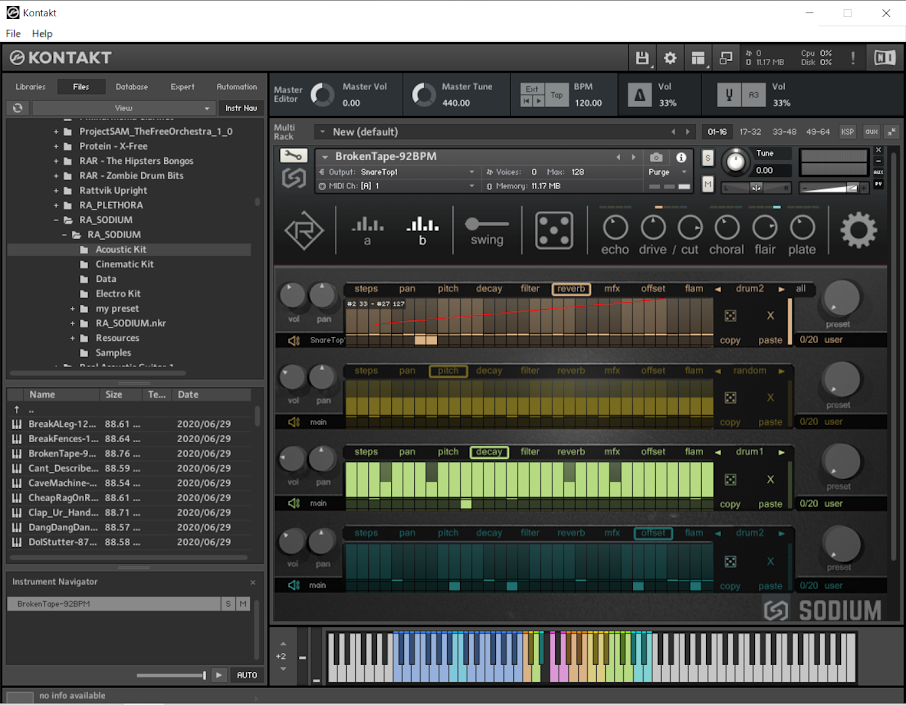Click the Sodium randomize dice icon
This screenshot has height=705, width=906.
pos(554,230)
